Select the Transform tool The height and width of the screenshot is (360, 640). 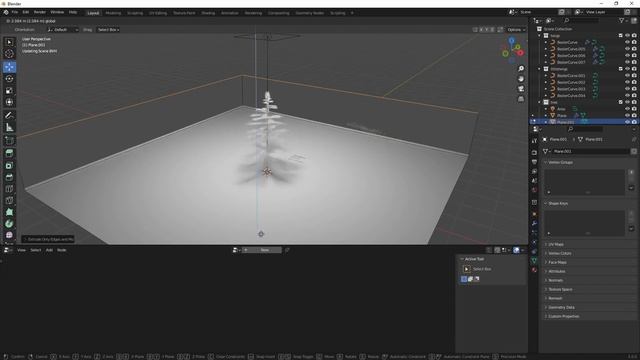9,102
